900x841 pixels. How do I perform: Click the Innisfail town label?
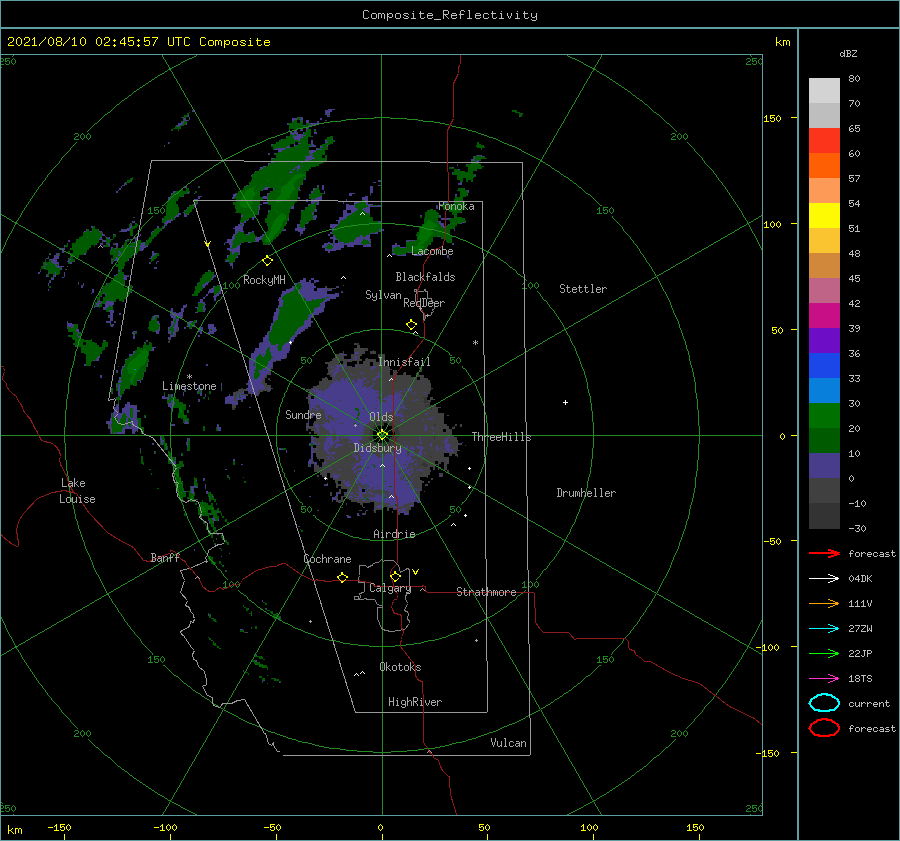(x=404, y=362)
